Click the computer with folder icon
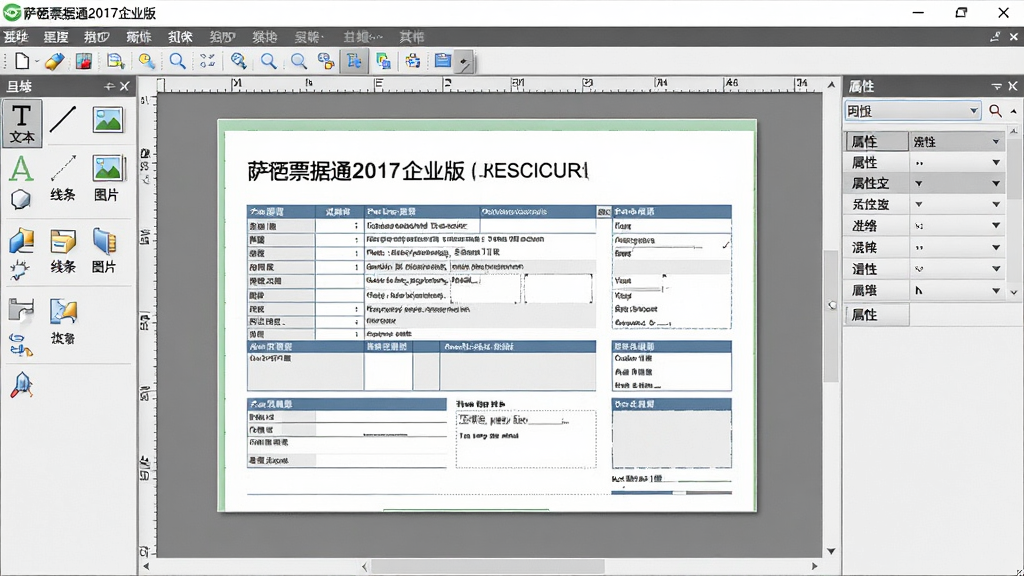The width and height of the screenshot is (1024, 576). (x=21, y=241)
